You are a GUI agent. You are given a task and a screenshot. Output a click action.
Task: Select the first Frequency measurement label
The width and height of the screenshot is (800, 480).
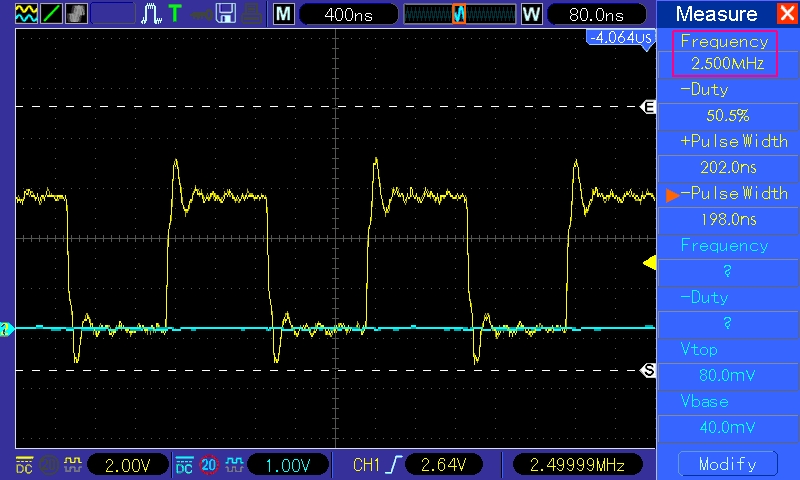click(x=724, y=41)
